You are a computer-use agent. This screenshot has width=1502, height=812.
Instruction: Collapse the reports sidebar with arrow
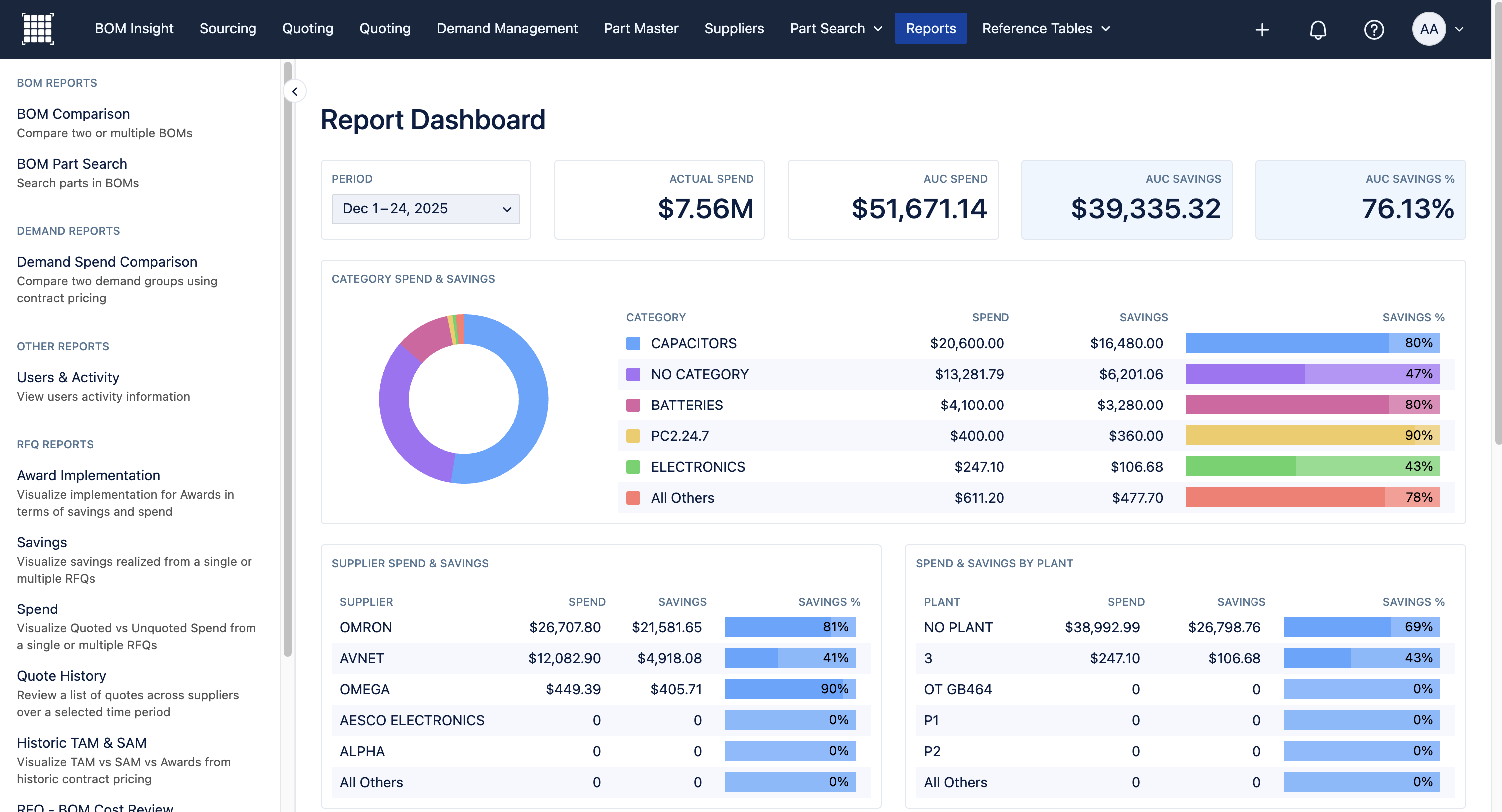point(295,91)
